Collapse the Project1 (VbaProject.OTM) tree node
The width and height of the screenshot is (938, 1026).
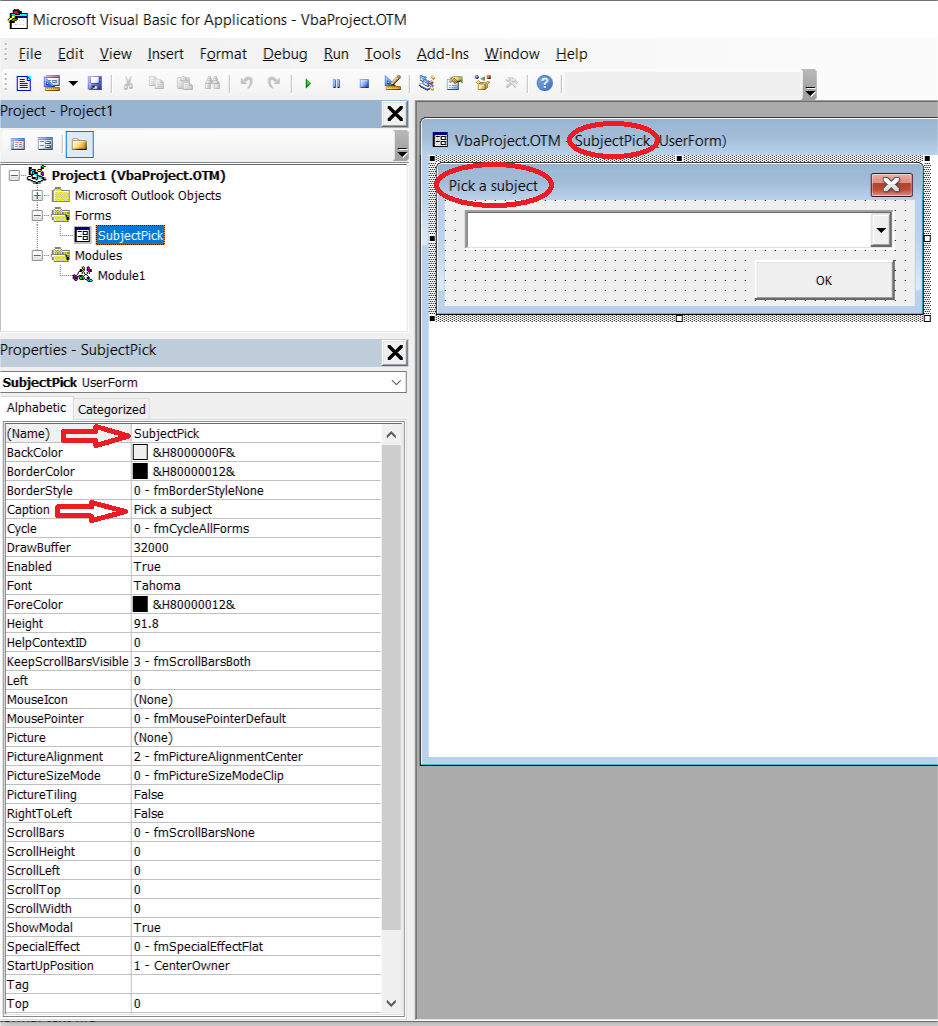(x=14, y=175)
